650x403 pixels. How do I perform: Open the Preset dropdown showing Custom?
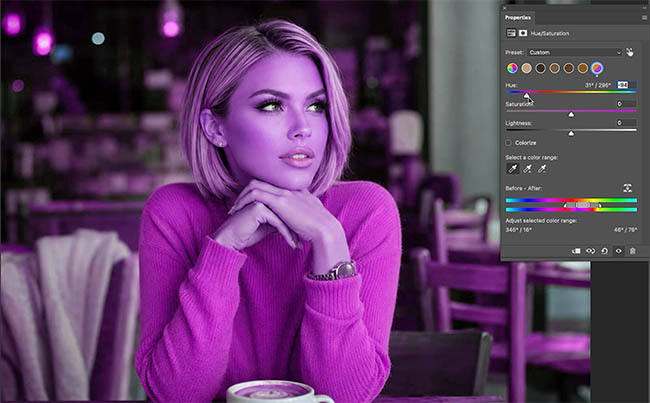tap(575, 52)
